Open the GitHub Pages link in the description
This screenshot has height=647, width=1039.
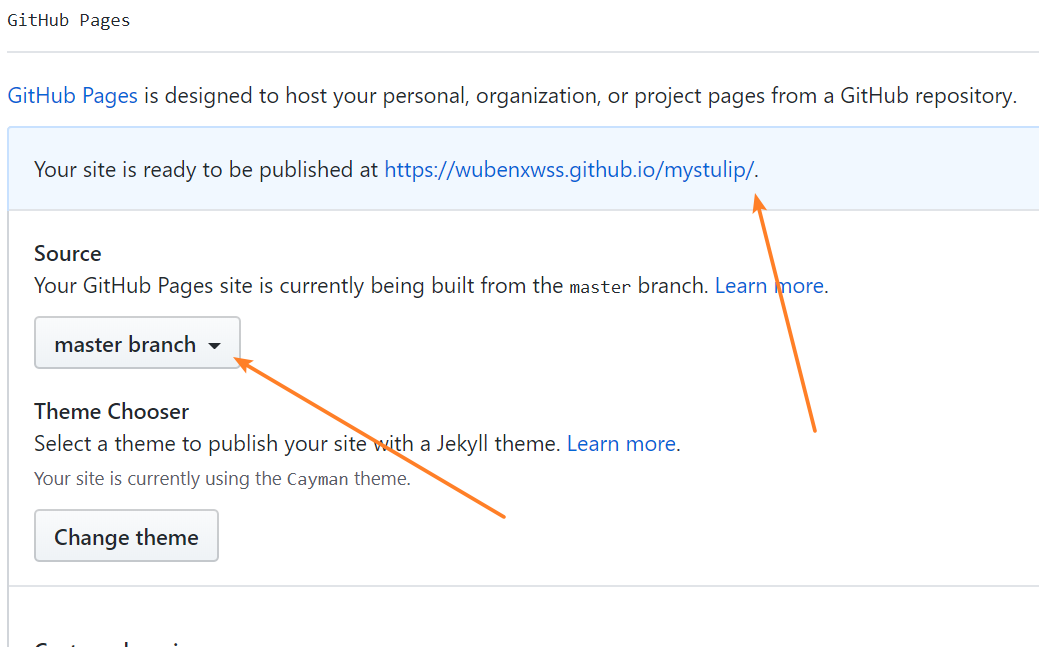tap(73, 96)
